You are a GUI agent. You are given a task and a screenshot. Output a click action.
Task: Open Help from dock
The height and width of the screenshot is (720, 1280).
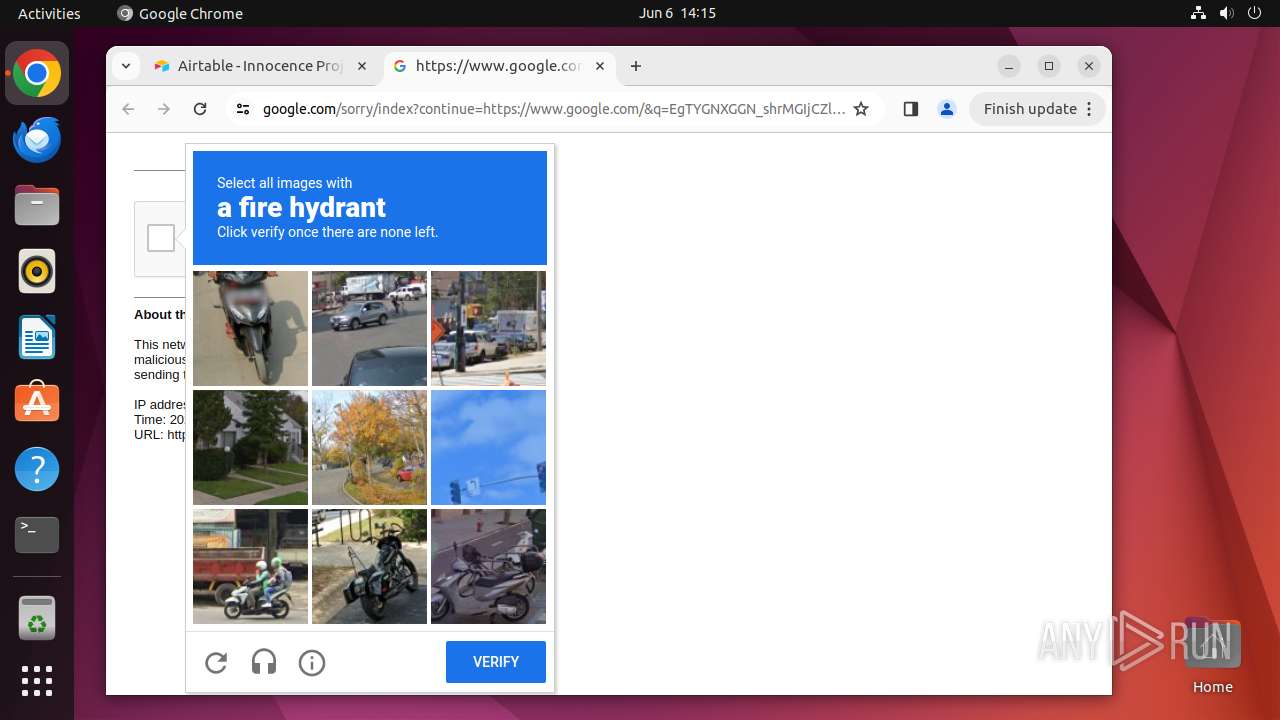pos(37,469)
